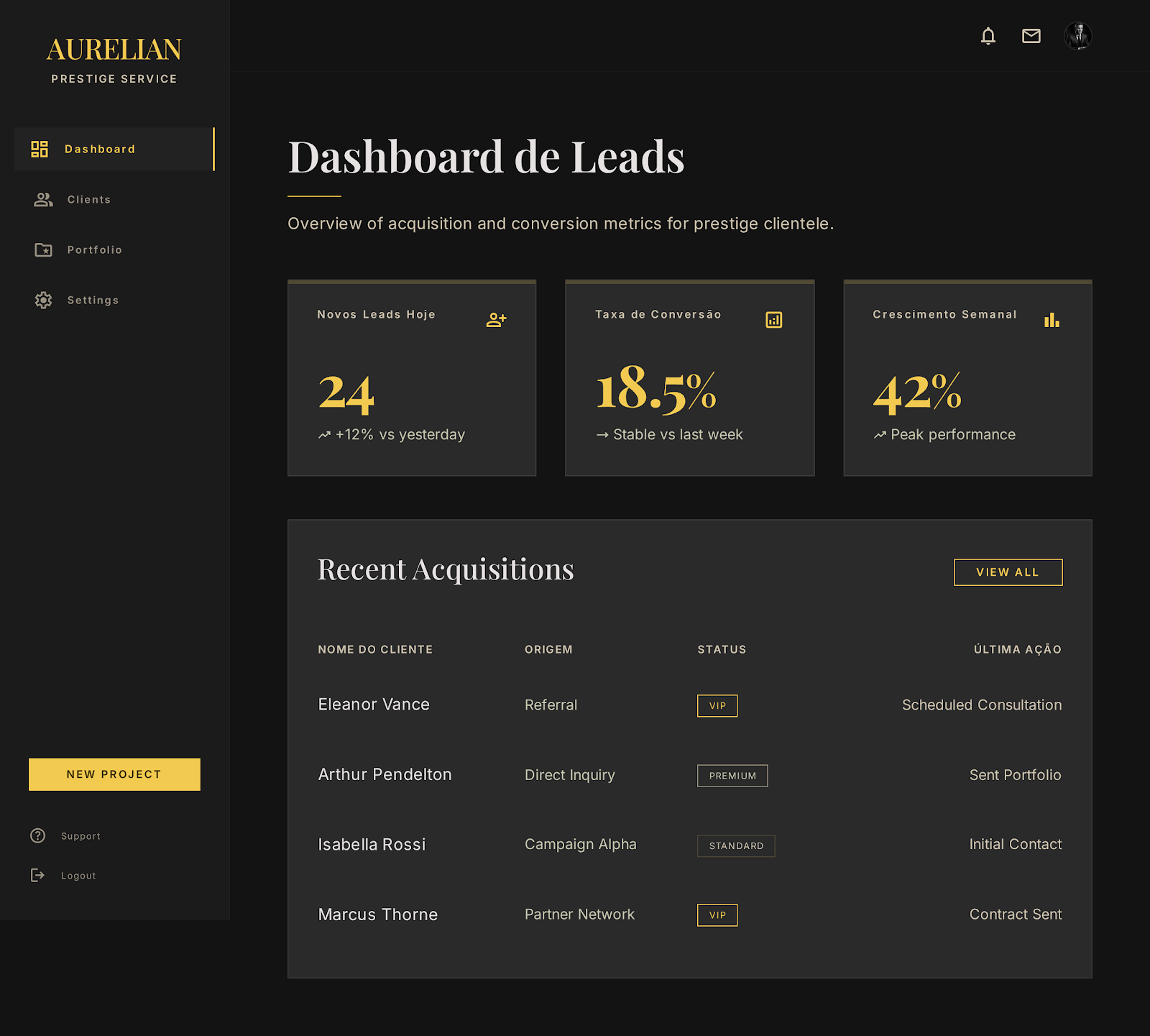
Task: Click the Premium status badge for Arthur Pendelton
Action: point(732,776)
